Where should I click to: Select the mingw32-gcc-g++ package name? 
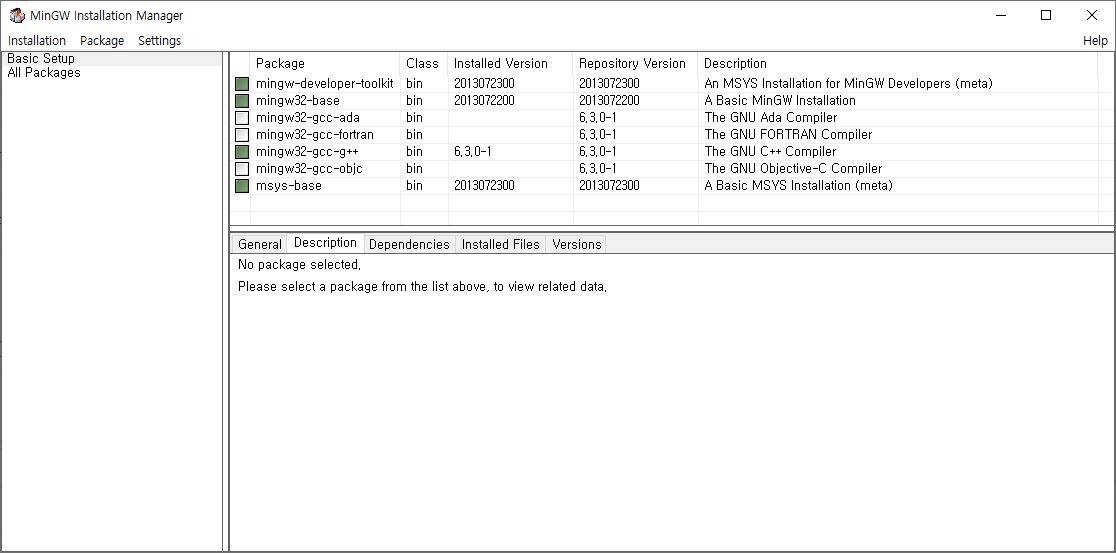coord(307,152)
